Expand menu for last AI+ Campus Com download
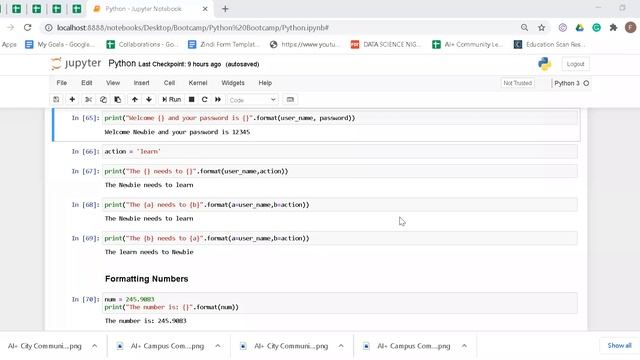The height and width of the screenshot is (360, 640). tap(464, 346)
